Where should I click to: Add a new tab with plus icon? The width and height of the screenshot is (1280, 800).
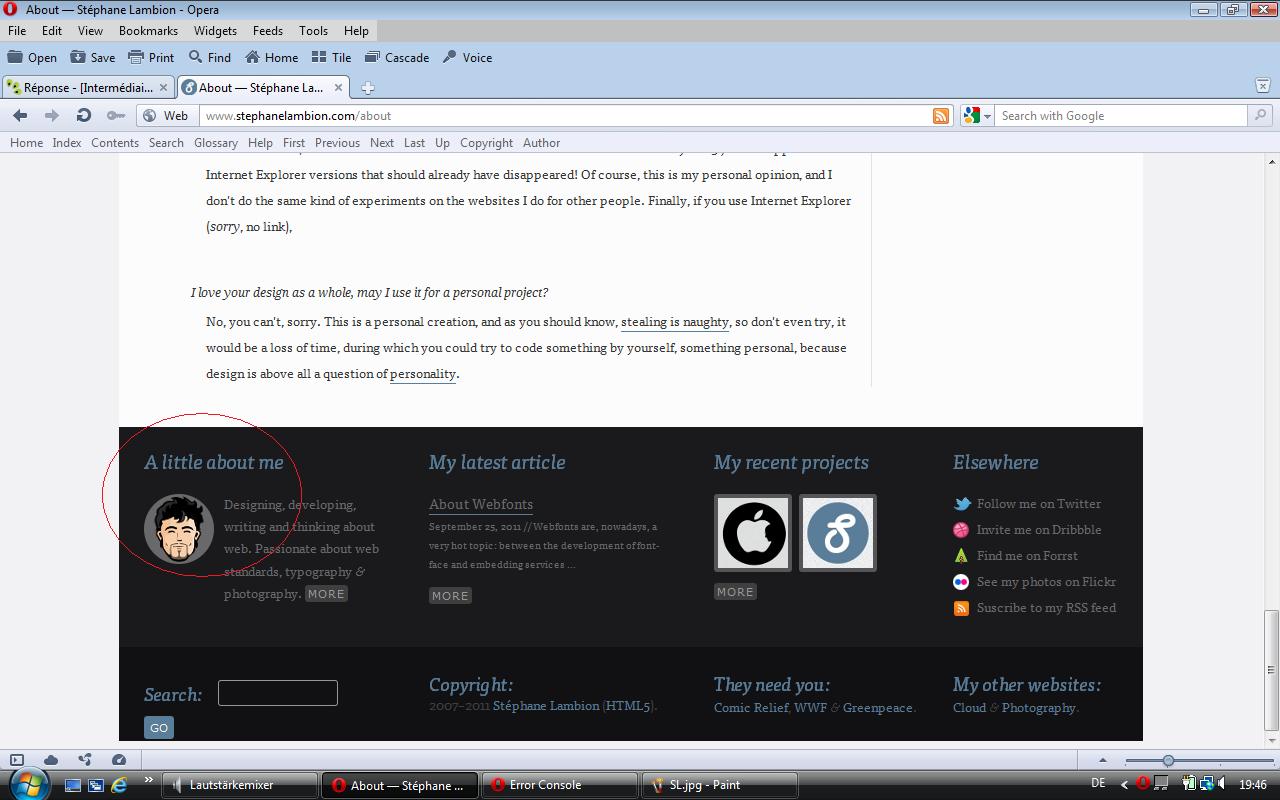pyautogui.click(x=367, y=88)
